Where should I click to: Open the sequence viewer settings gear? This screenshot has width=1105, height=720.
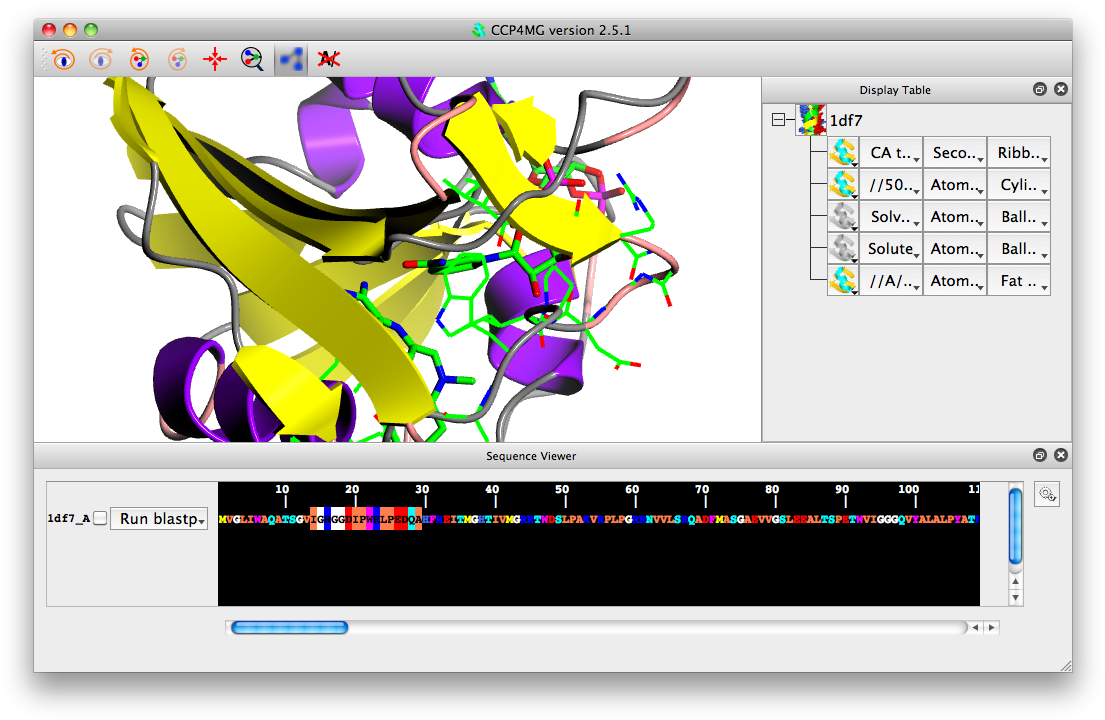[x=1046, y=493]
